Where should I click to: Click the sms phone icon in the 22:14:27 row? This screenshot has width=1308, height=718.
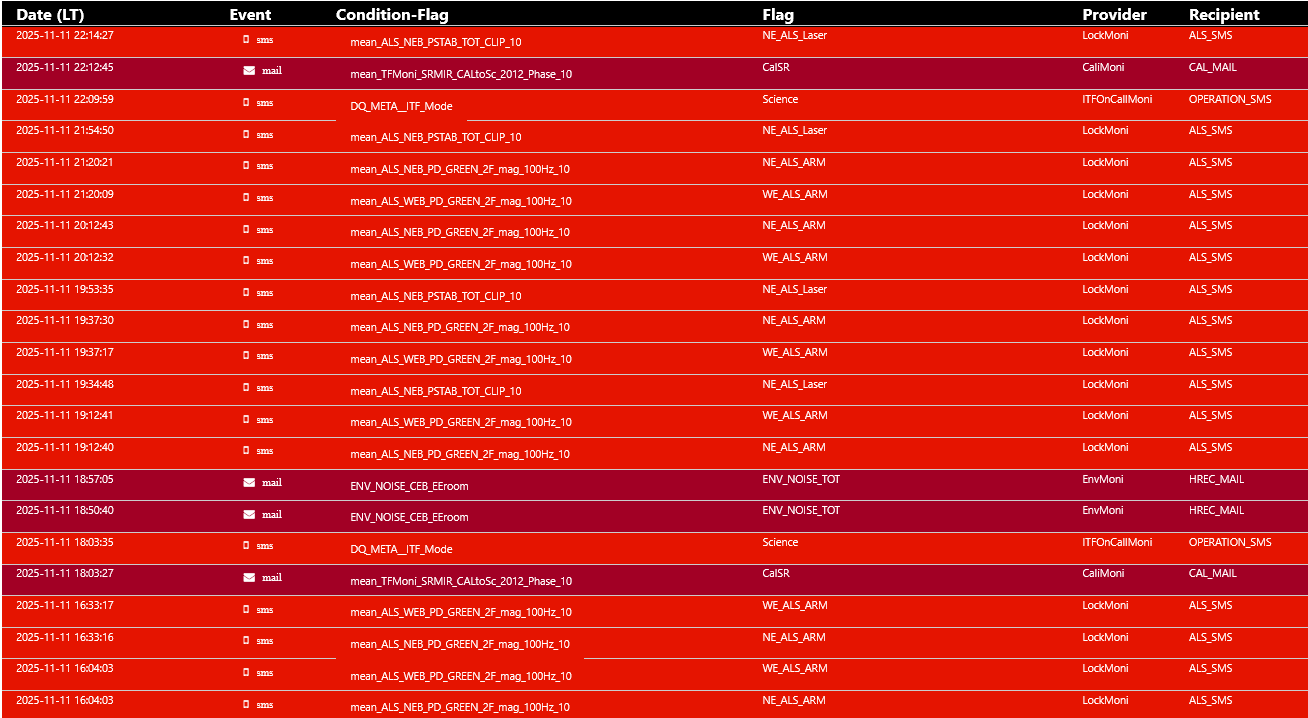pos(246,39)
